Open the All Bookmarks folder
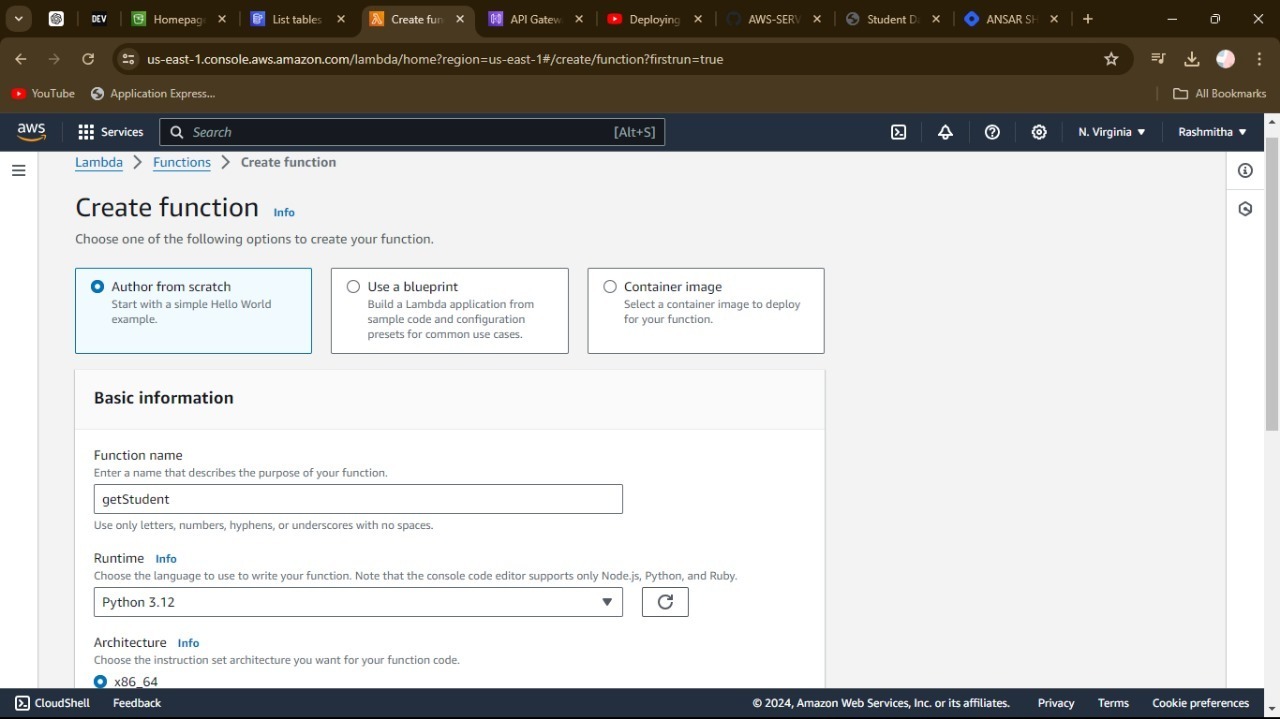Image resolution: width=1280 pixels, height=719 pixels. point(1219,93)
